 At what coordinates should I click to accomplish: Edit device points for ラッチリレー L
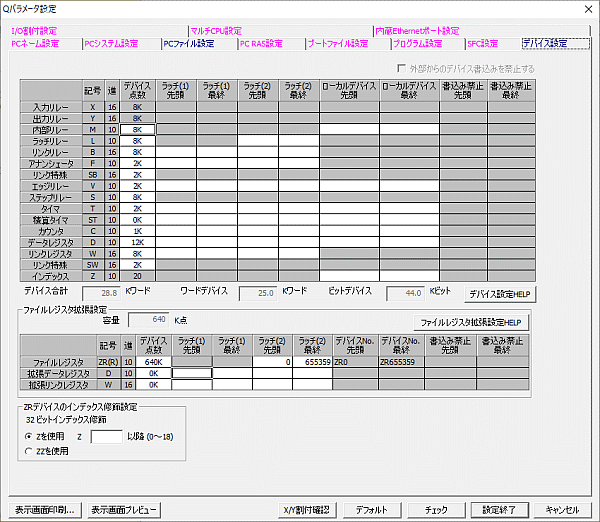pos(138,141)
